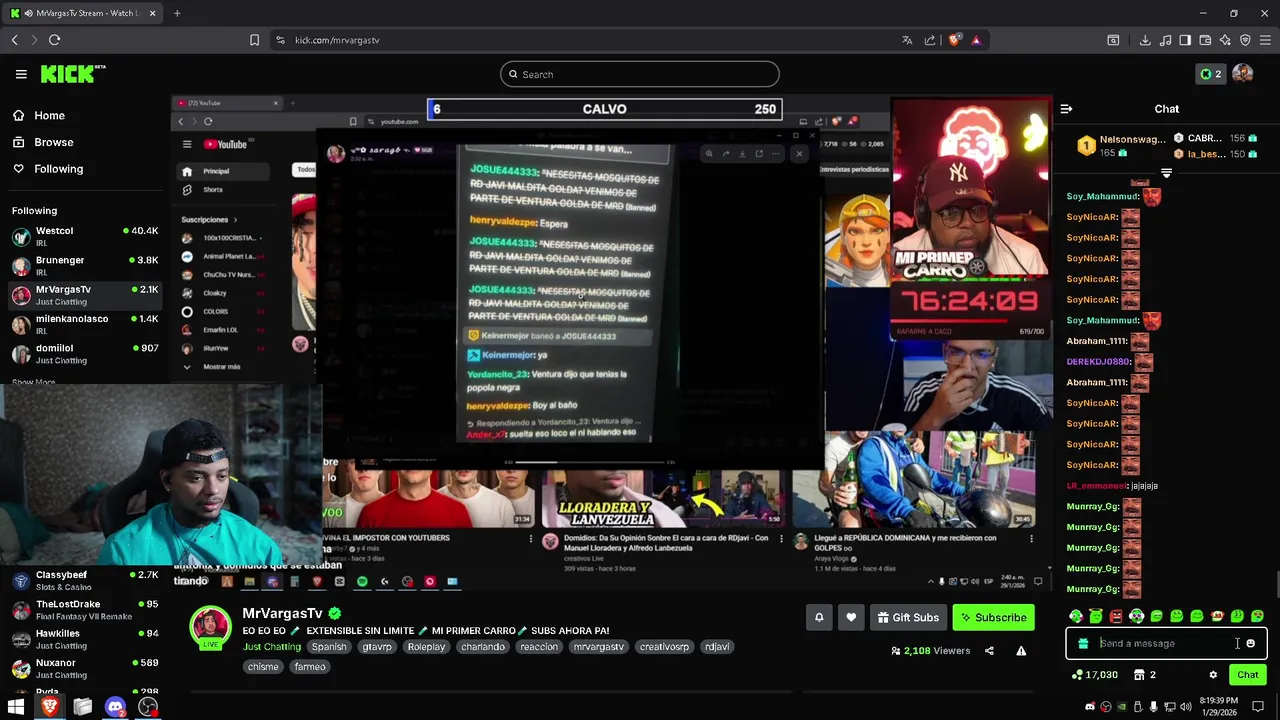Viewport: 1280px width, 720px height.
Task: Open the translate page icon
Action: coord(907,40)
